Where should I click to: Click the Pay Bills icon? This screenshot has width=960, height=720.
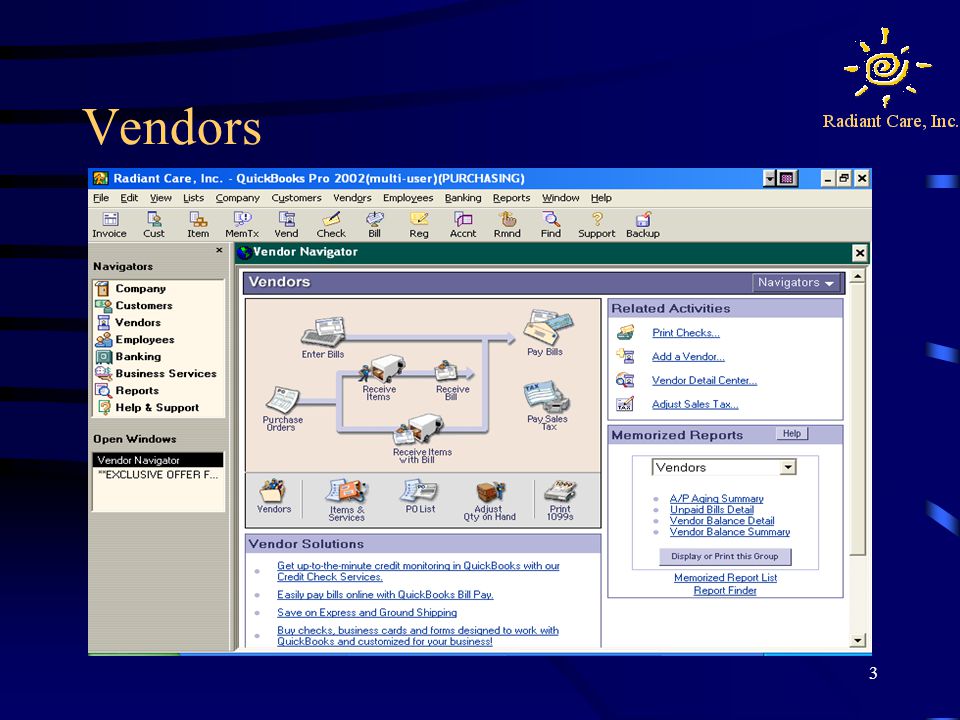point(546,334)
